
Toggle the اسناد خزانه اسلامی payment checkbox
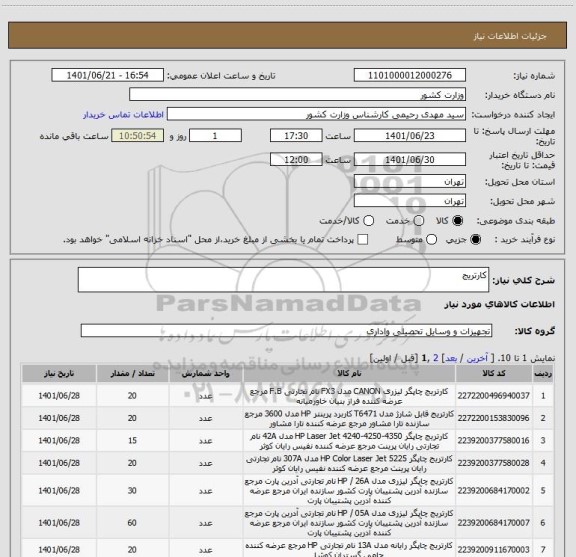pos(363,240)
